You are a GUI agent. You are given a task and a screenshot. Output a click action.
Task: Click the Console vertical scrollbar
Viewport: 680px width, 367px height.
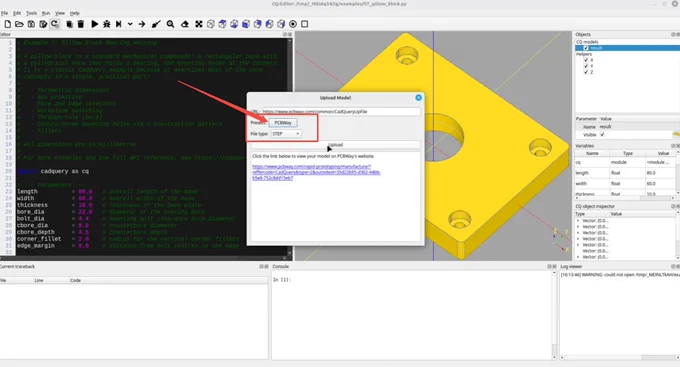[554, 315]
